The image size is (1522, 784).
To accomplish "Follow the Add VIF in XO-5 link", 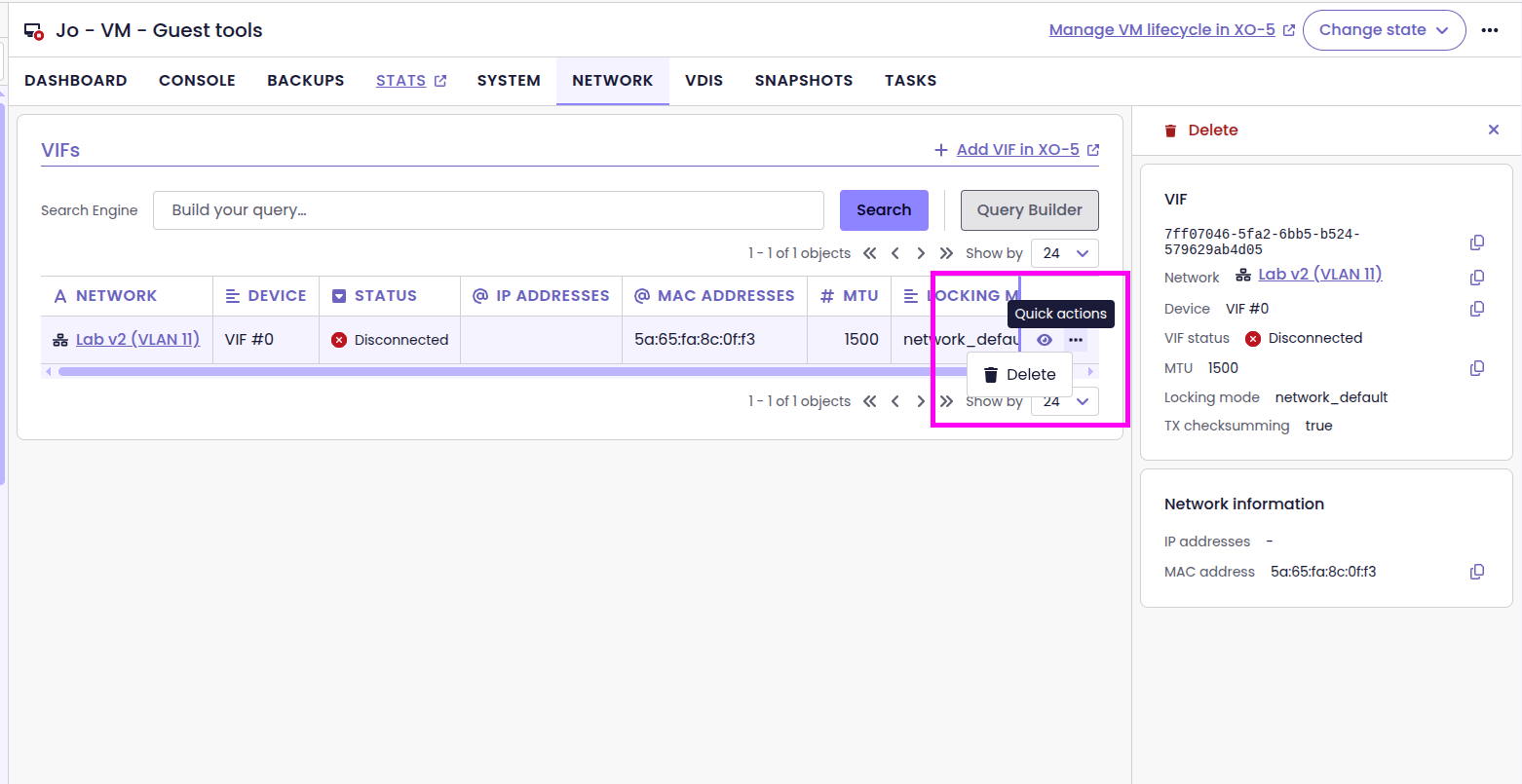I will (x=1016, y=150).
